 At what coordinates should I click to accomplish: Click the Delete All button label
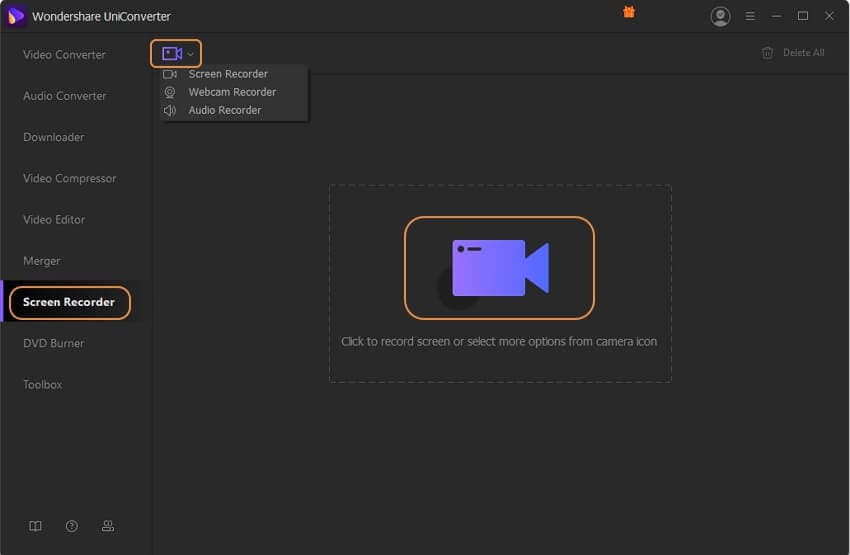tap(803, 53)
